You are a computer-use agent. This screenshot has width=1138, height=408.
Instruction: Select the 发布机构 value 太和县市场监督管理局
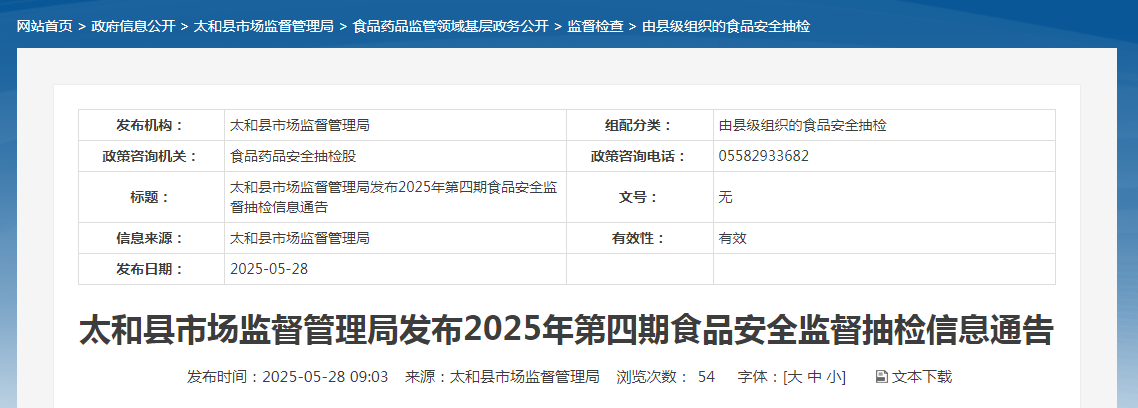pos(300,126)
